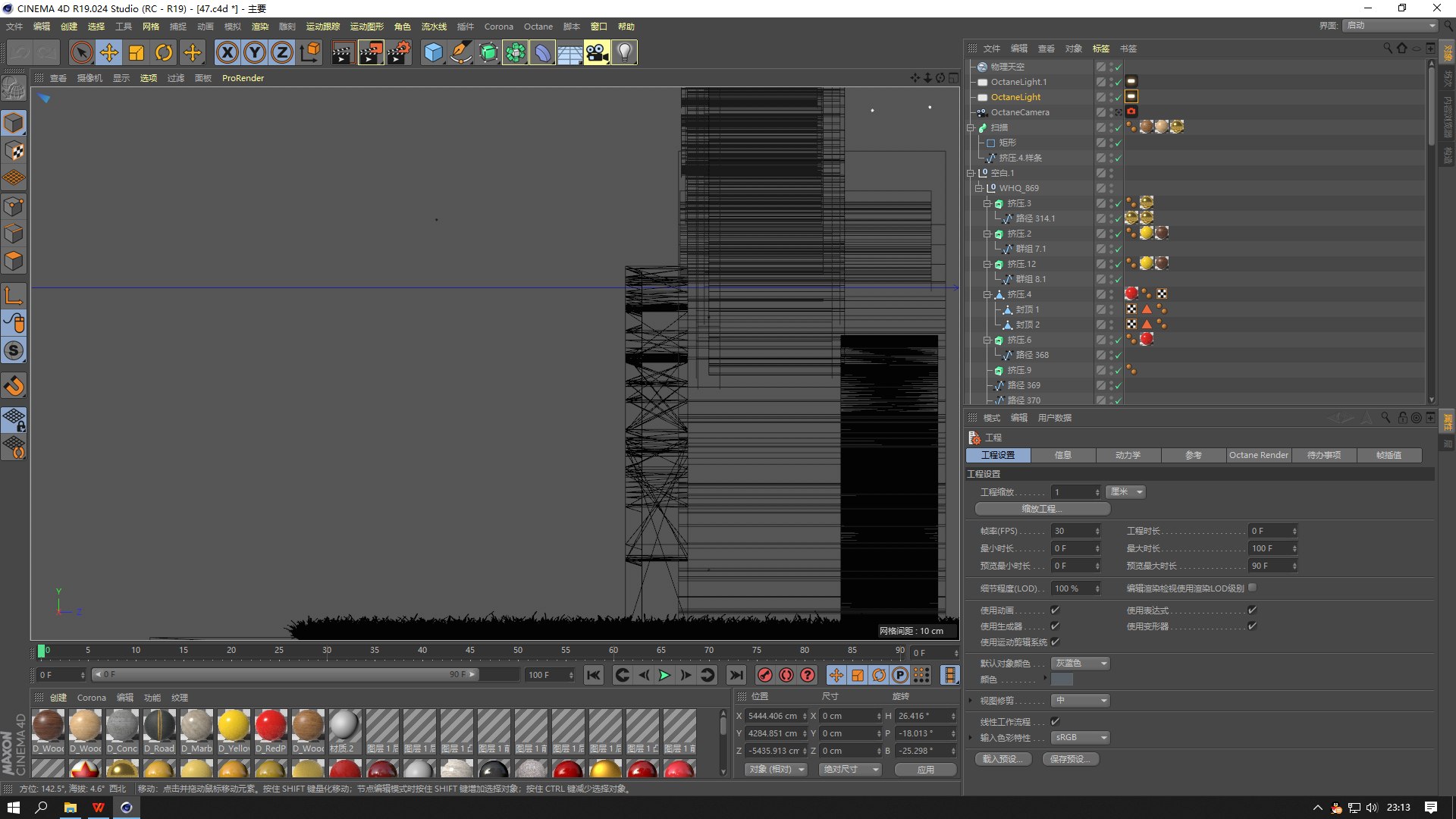
Task: Click the 载入预设 button
Action: click(1003, 758)
